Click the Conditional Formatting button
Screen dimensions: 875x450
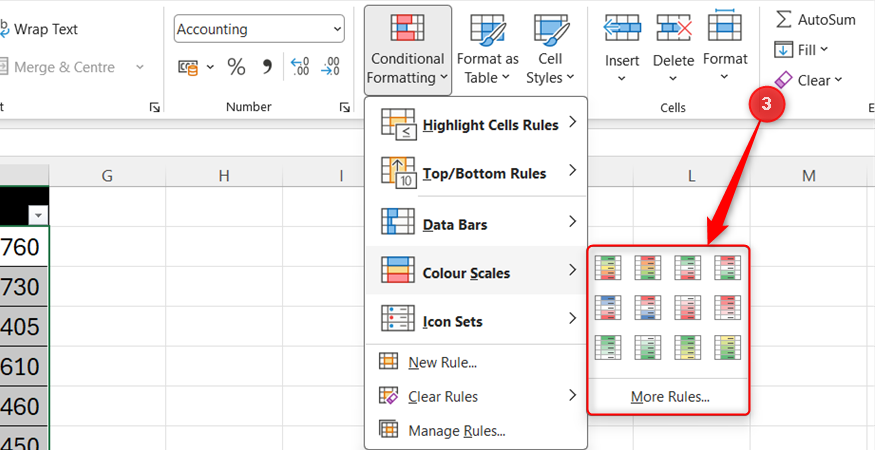point(408,50)
